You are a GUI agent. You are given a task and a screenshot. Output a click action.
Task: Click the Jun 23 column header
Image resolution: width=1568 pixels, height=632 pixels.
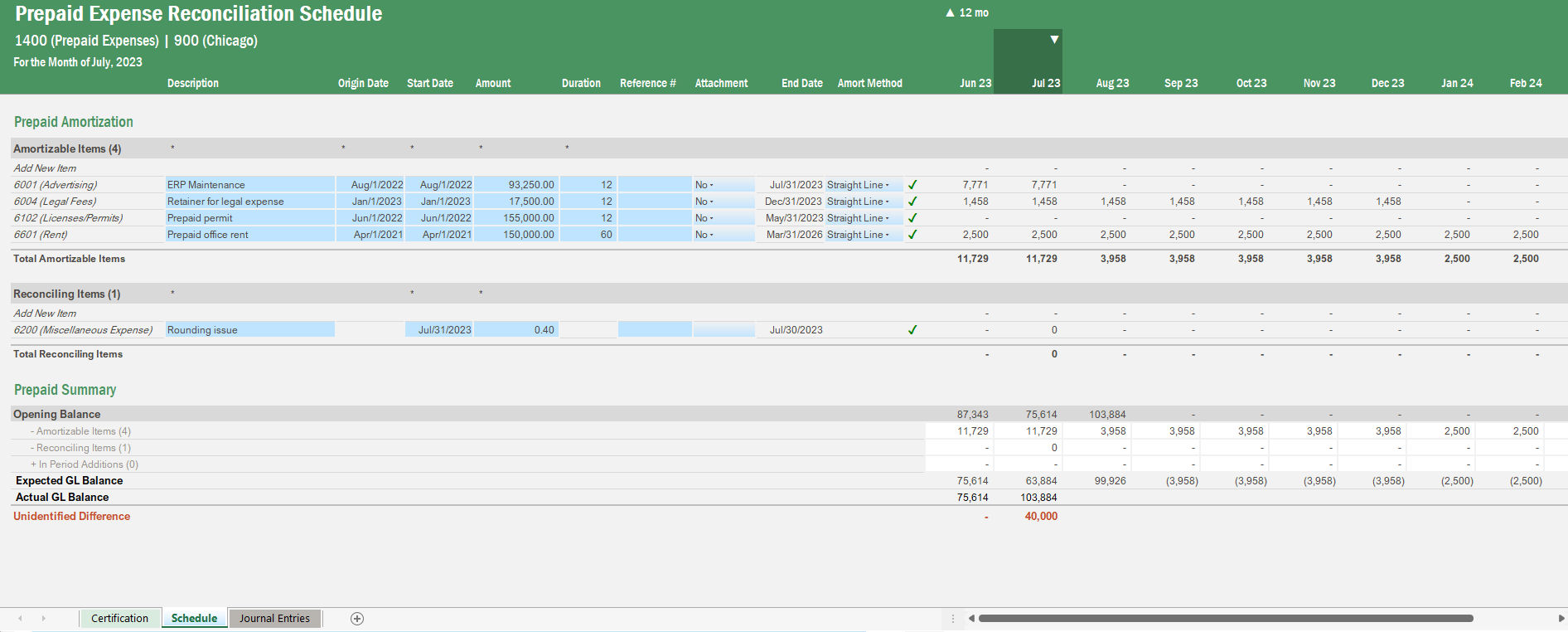975,83
